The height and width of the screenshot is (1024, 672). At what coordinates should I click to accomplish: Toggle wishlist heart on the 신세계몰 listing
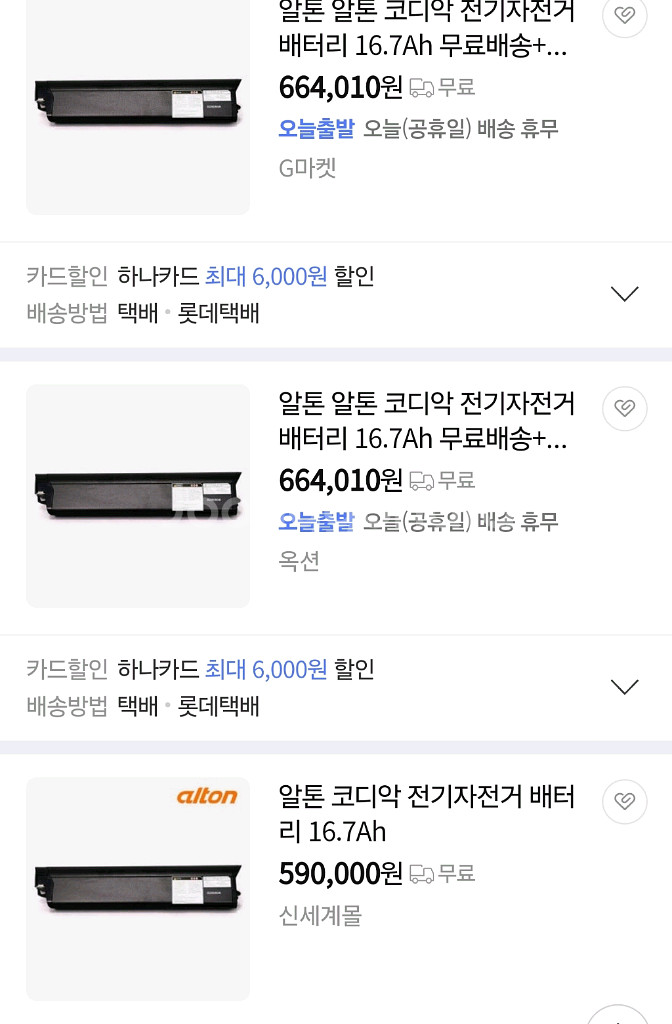(625, 801)
